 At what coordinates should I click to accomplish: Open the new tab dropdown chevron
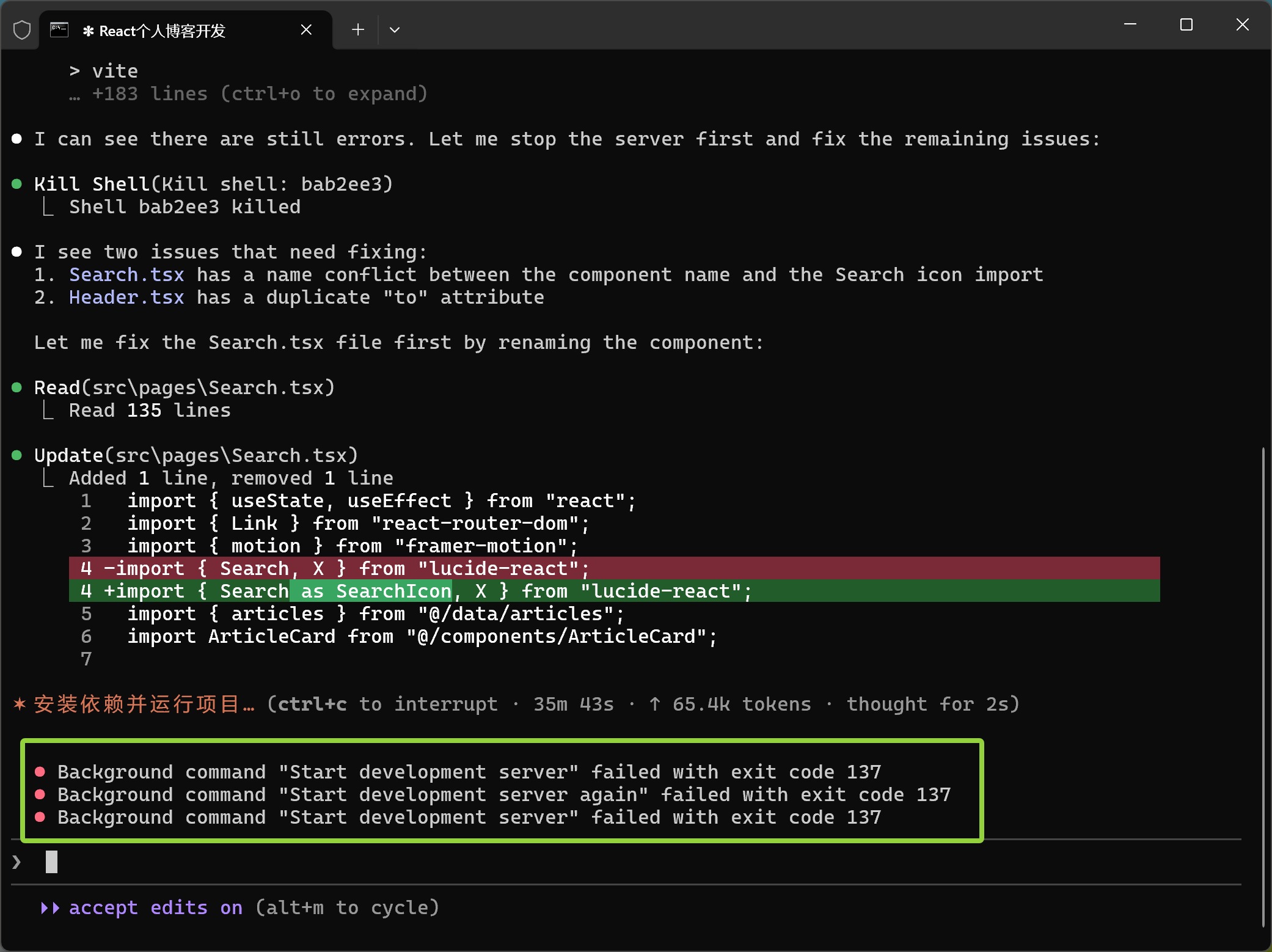[395, 29]
